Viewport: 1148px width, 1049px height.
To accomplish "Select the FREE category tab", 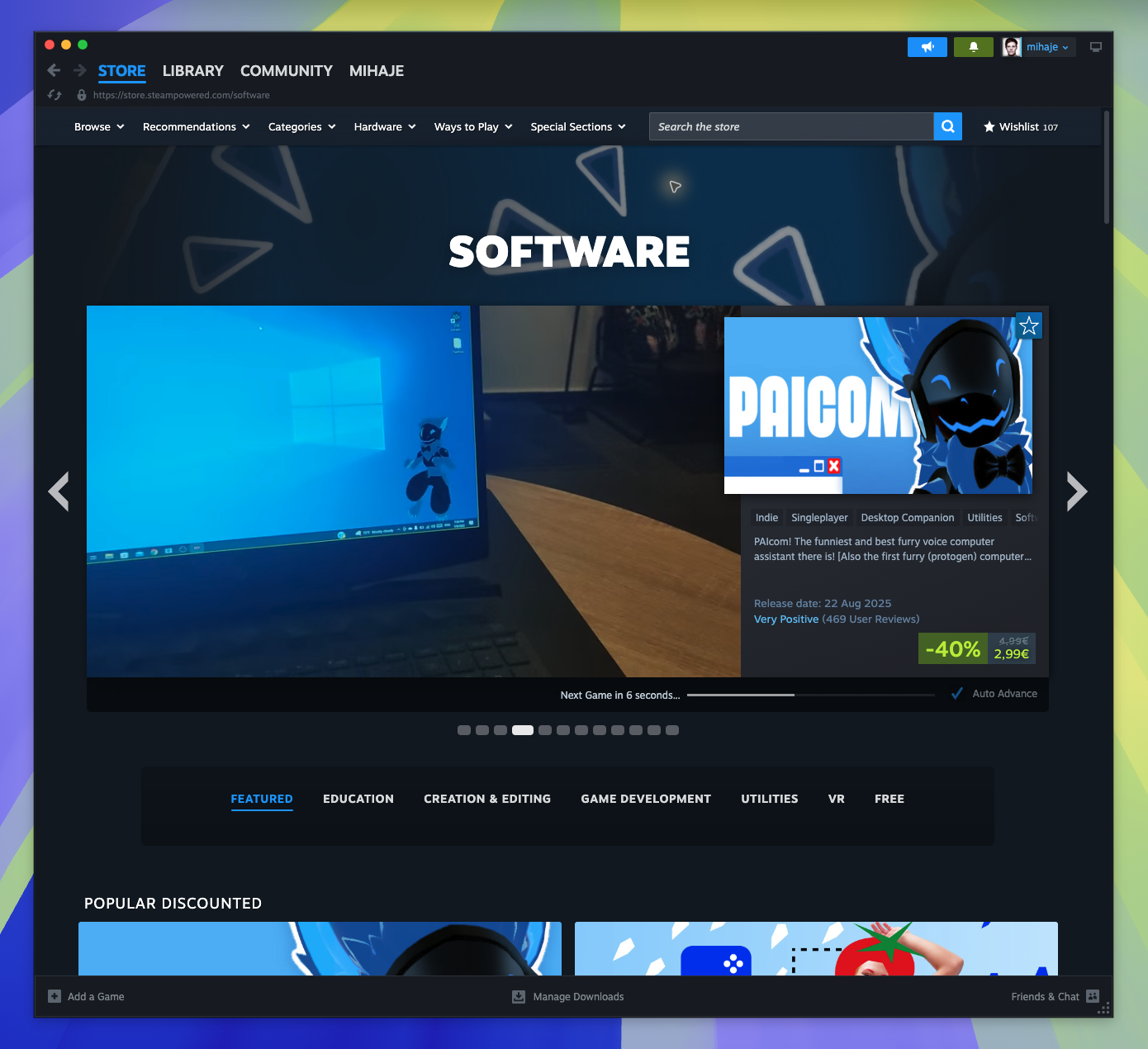I will click(x=889, y=799).
